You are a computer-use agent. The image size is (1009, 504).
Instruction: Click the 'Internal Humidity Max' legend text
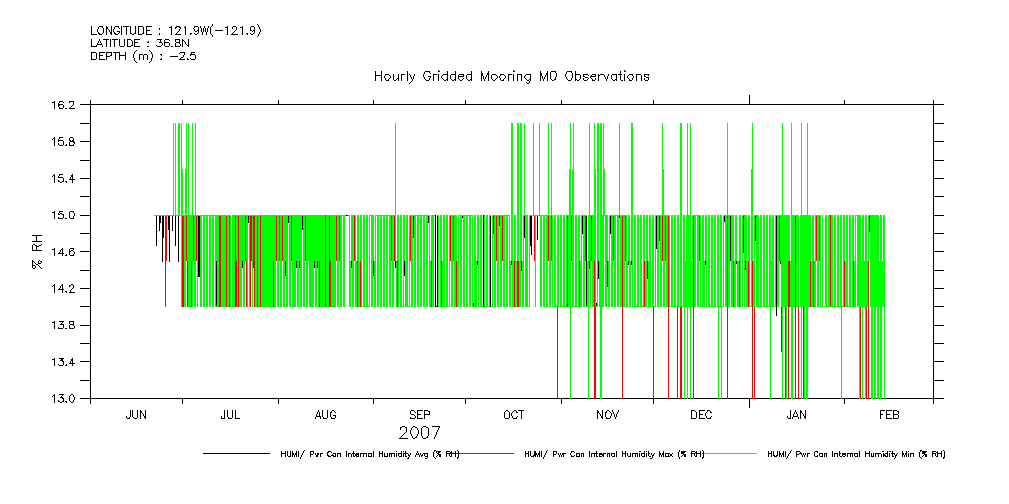(x=614, y=454)
